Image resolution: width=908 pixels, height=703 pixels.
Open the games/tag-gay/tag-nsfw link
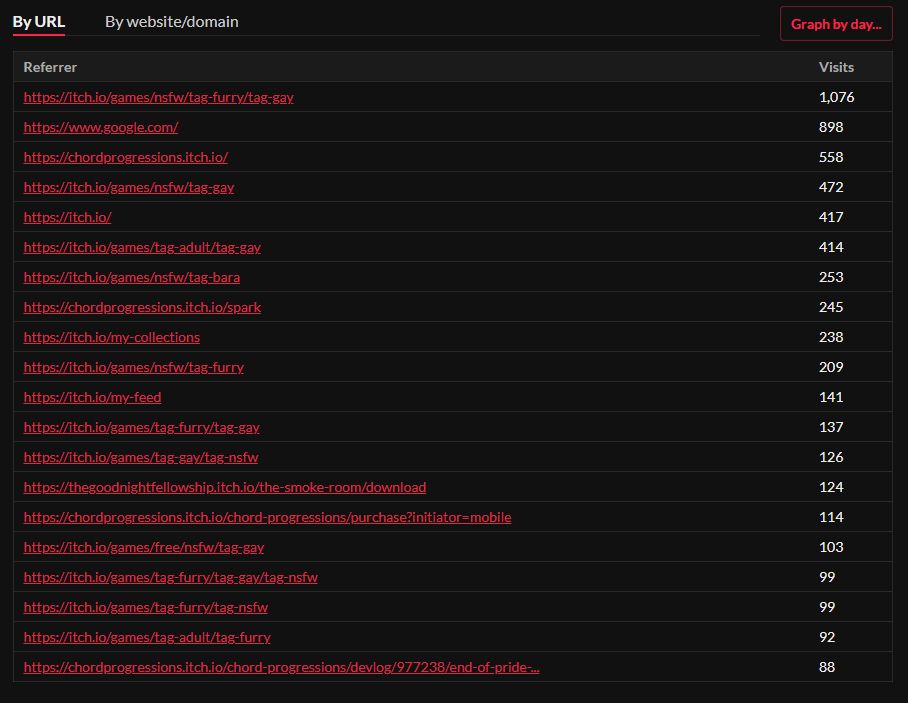pos(141,457)
